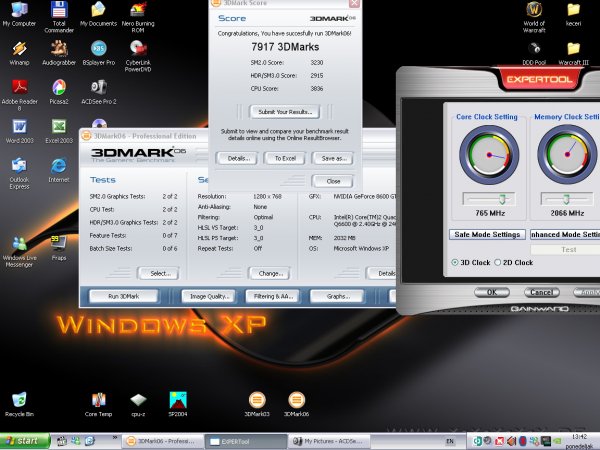Click the Core Clock gauge dial

click(x=489, y=155)
